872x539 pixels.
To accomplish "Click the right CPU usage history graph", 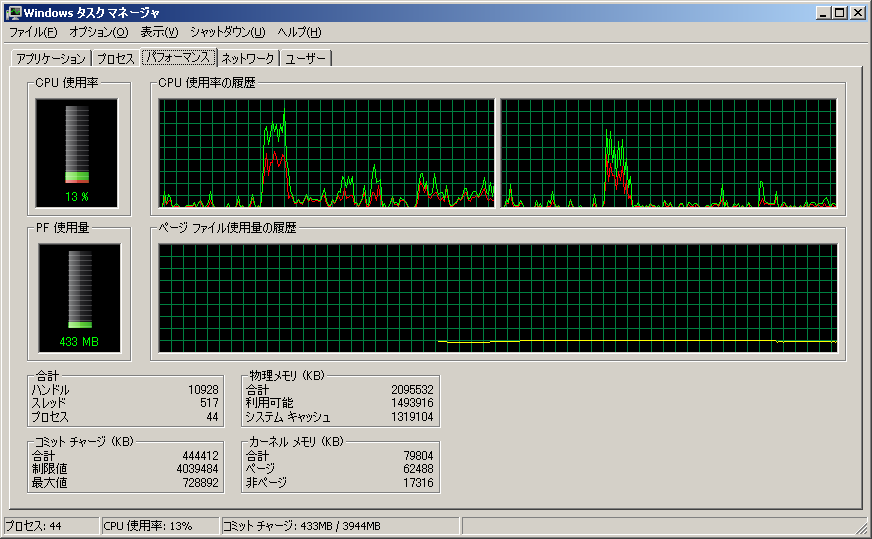I will click(668, 153).
